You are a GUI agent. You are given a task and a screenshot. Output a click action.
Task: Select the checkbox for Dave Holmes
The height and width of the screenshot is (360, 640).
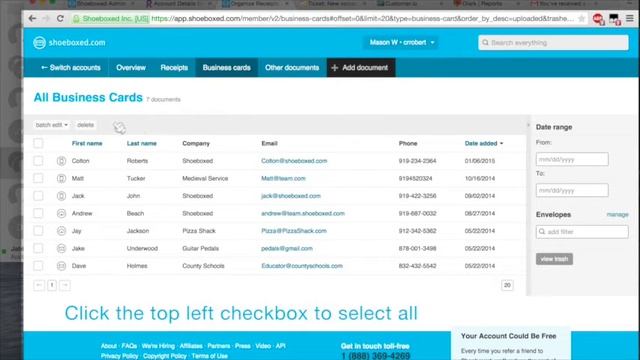[x=38, y=266]
